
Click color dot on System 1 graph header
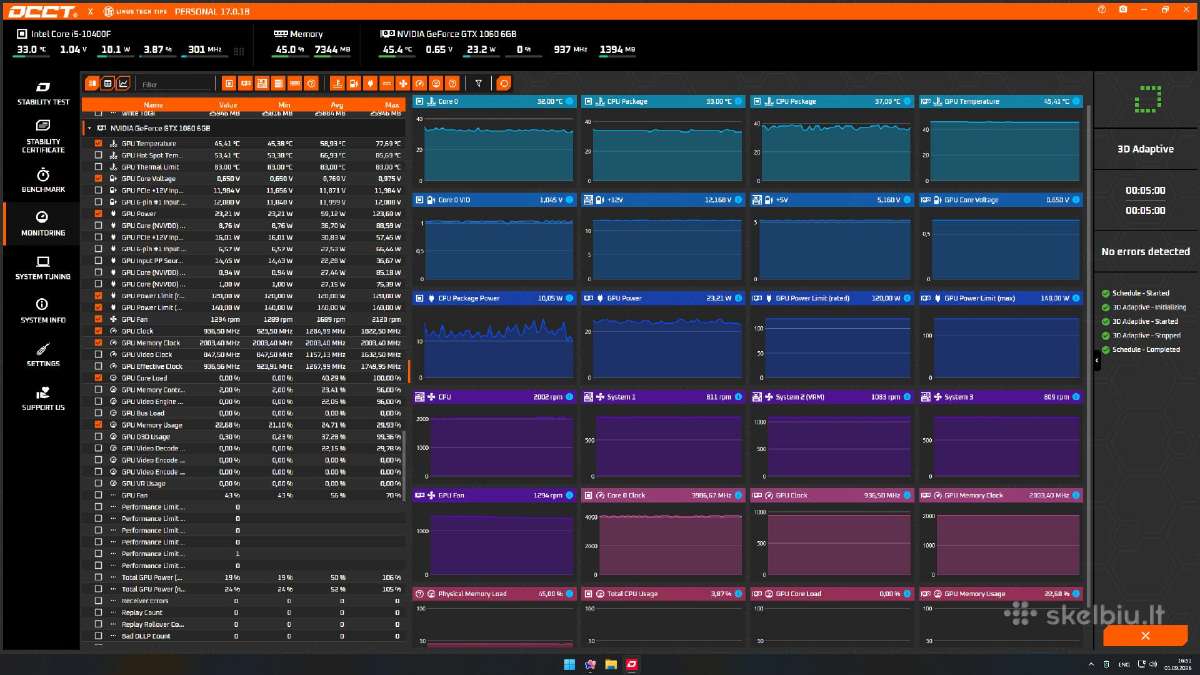point(738,397)
